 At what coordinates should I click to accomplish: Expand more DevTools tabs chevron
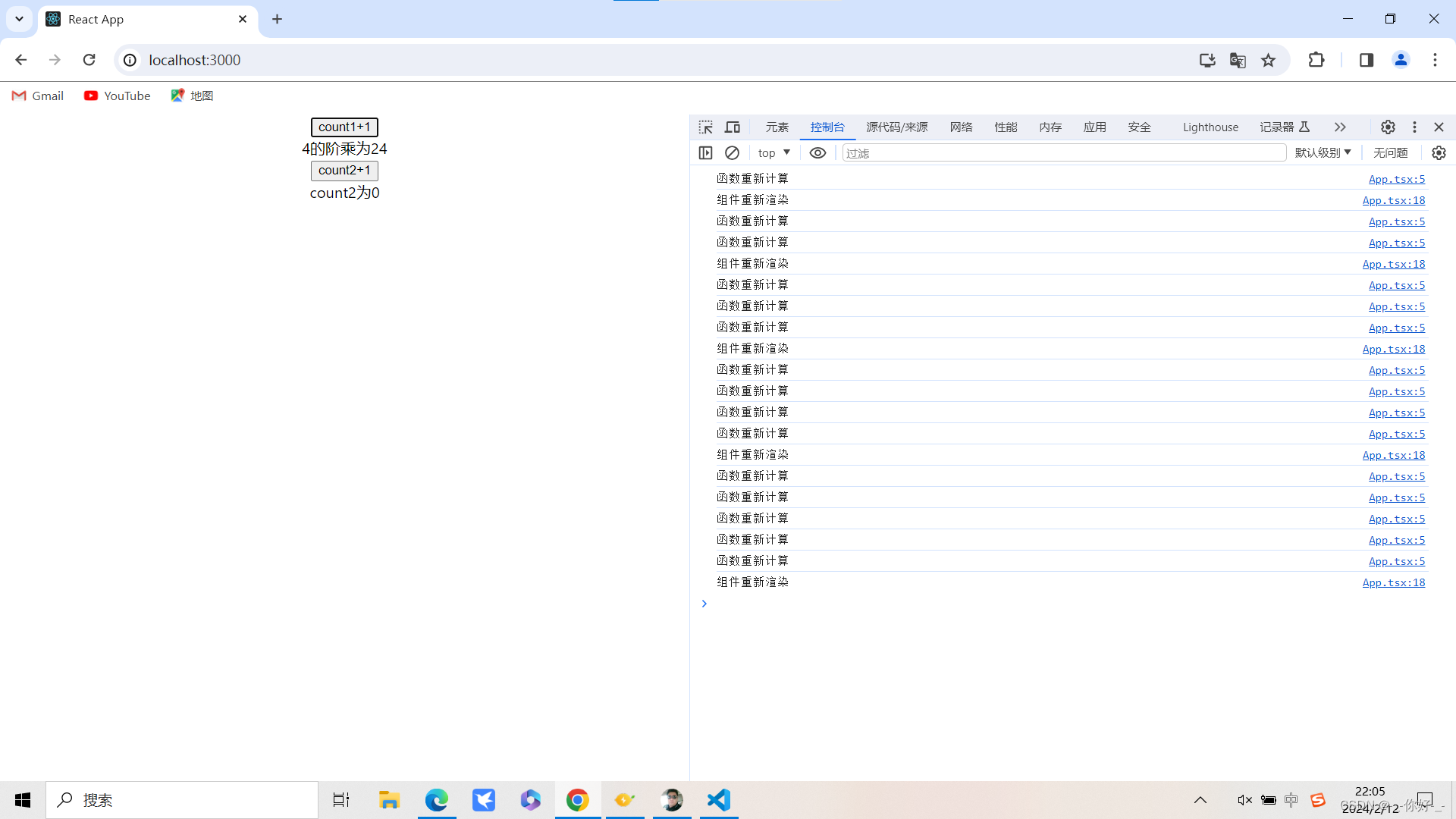[1340, 127]
